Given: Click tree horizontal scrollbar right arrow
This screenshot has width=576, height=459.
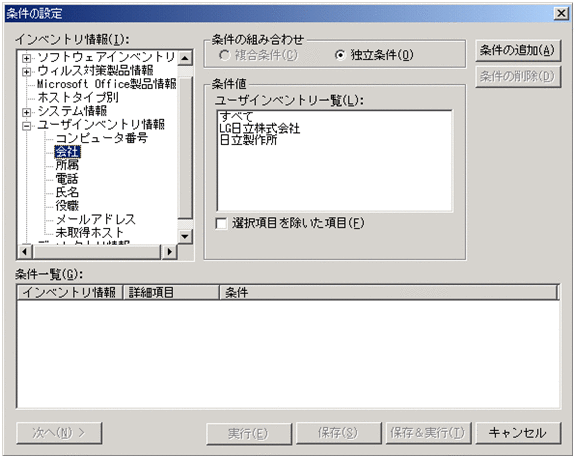Looking at the screenshot, I should (169, 252).
